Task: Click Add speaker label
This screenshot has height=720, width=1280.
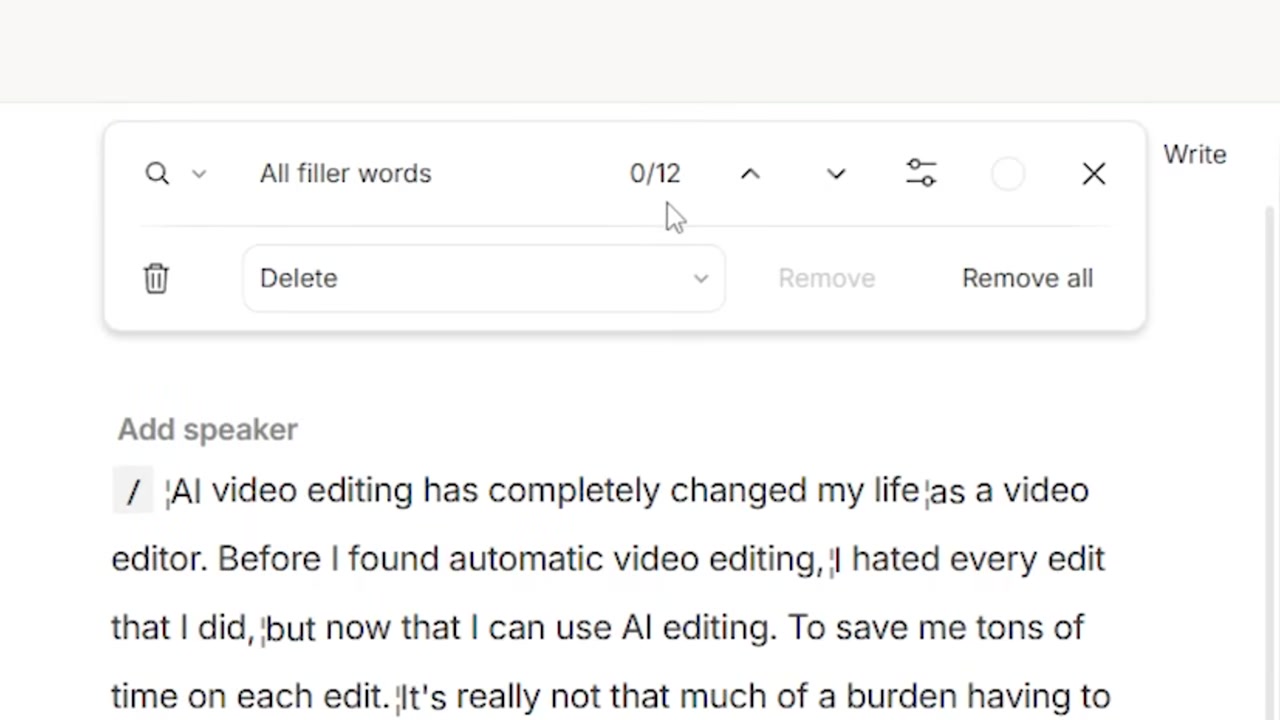Action: click(208, 429)
